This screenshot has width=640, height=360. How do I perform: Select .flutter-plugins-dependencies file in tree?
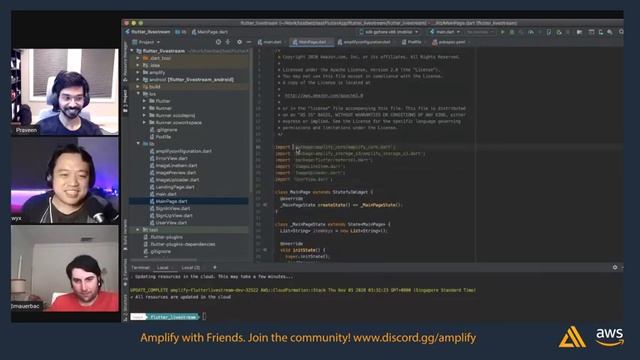[182, 244]
